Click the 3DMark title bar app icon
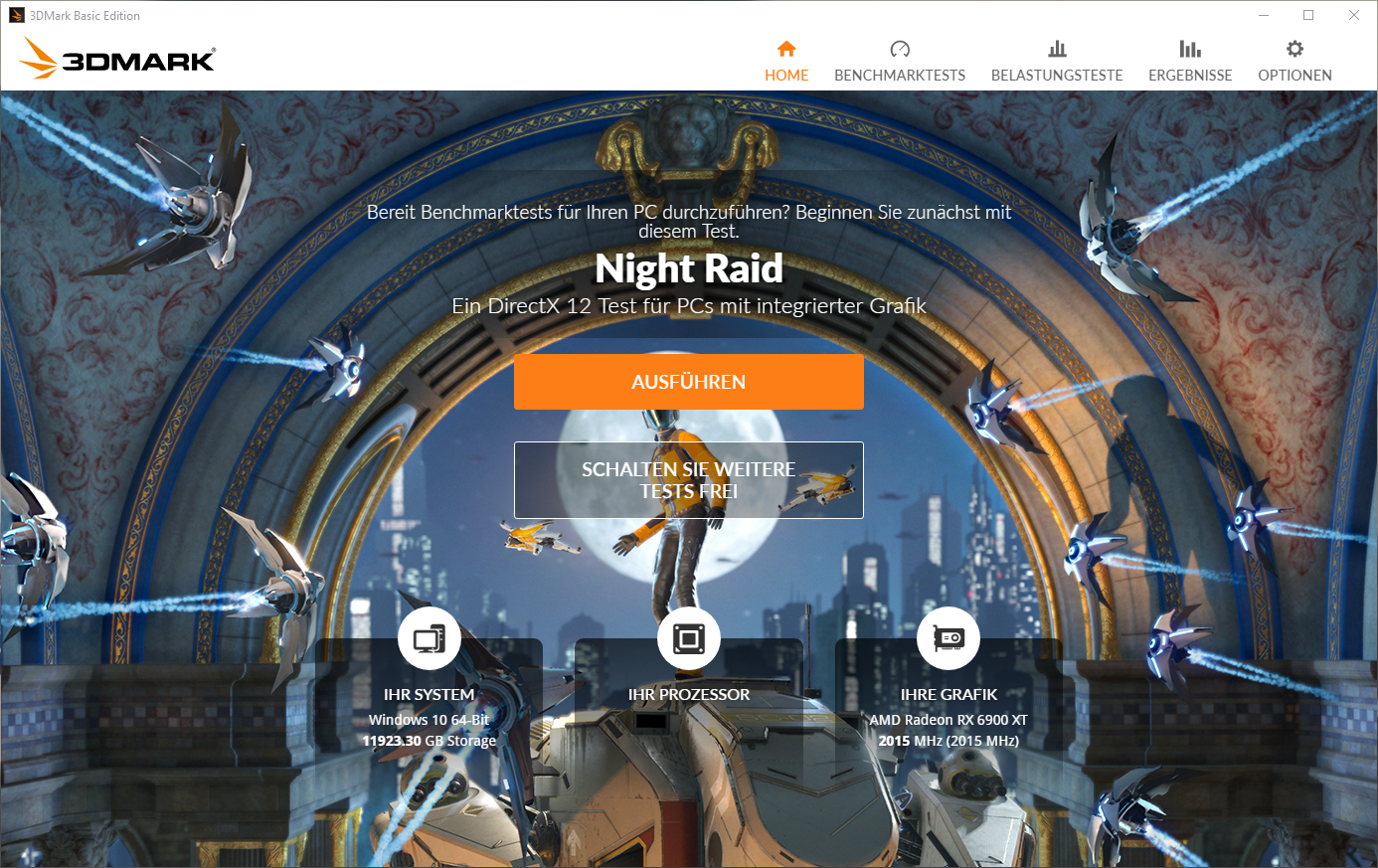This screenshot has width=1378, height=868. [16, 15]
